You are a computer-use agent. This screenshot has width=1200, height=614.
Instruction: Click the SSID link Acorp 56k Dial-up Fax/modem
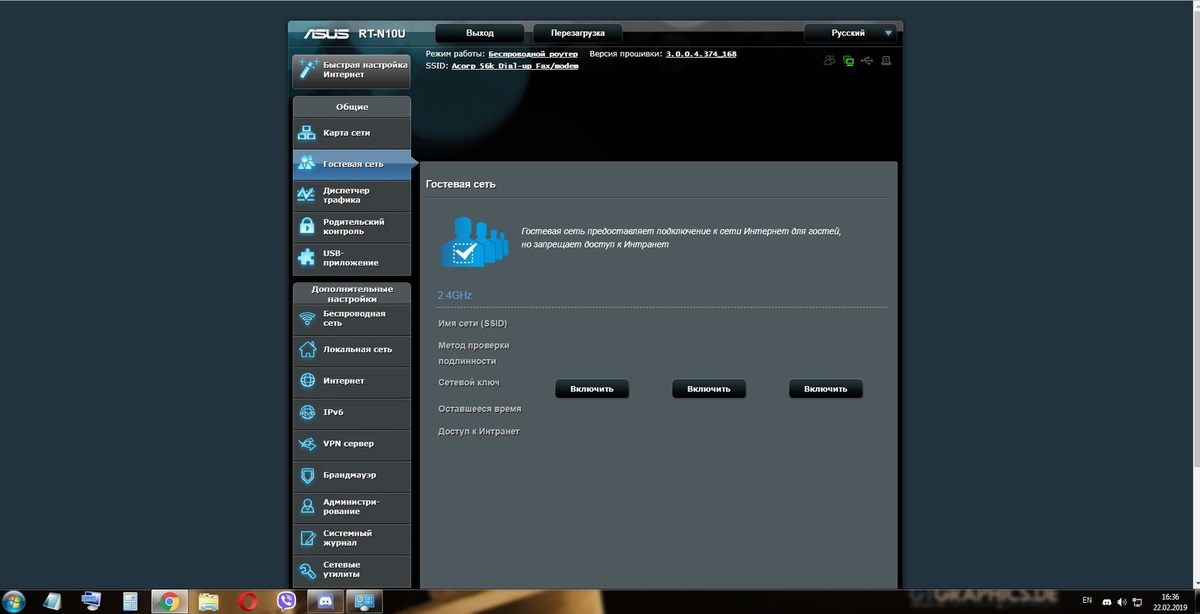(x=500, y=66)
